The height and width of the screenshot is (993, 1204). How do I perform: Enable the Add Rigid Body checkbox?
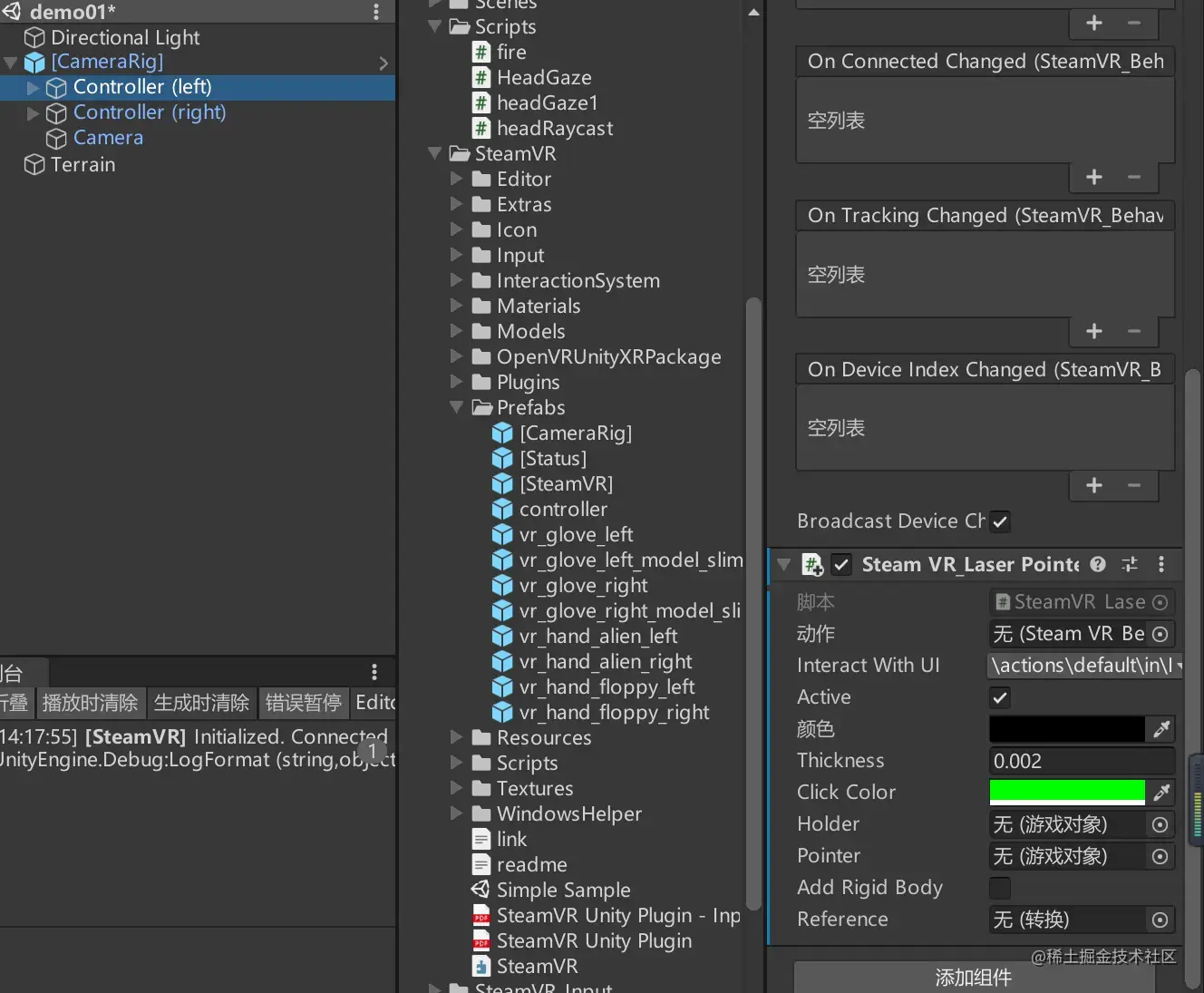coord(1000,889)
